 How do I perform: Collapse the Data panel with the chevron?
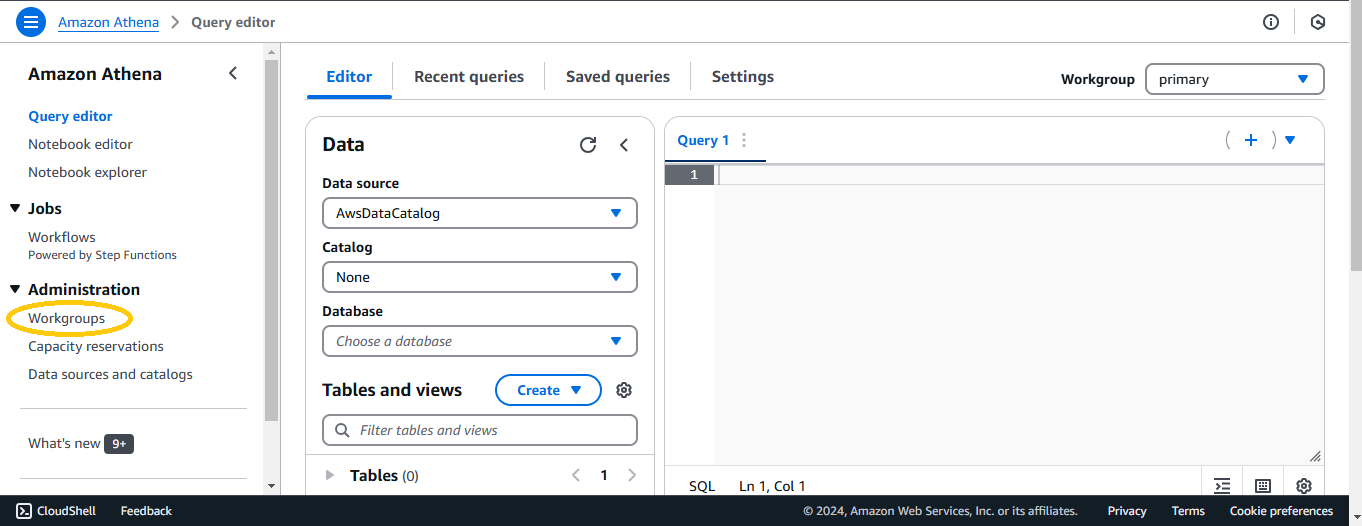click(624, 145)
